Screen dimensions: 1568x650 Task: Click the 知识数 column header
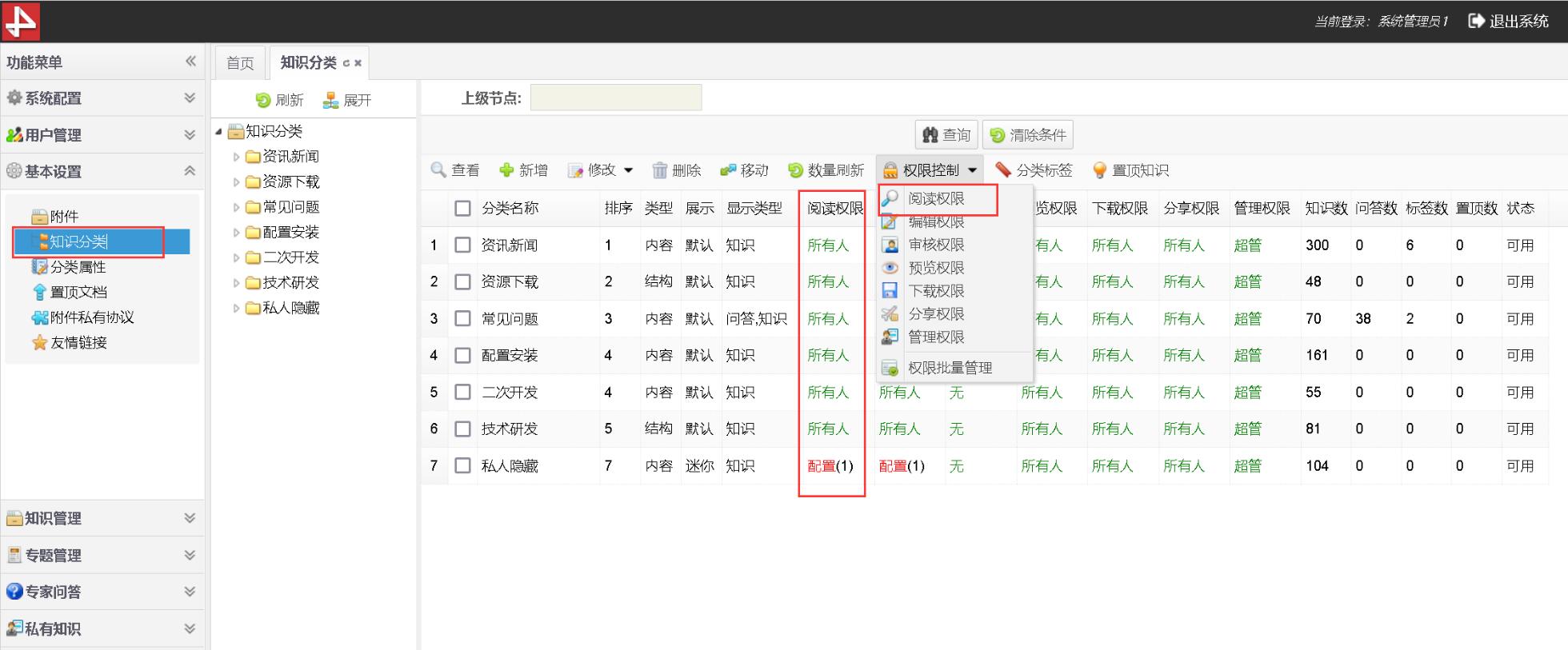[1326, 208]
